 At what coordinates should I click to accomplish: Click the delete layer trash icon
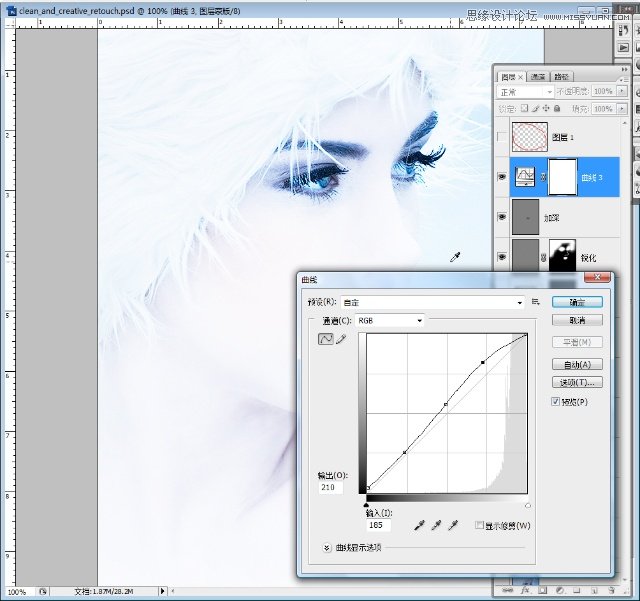[x=611, y=590]
